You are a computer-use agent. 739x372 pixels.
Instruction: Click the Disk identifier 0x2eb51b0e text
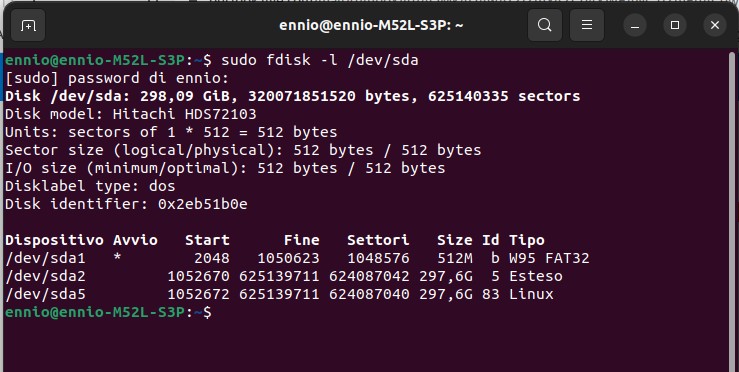click(126, 204)
